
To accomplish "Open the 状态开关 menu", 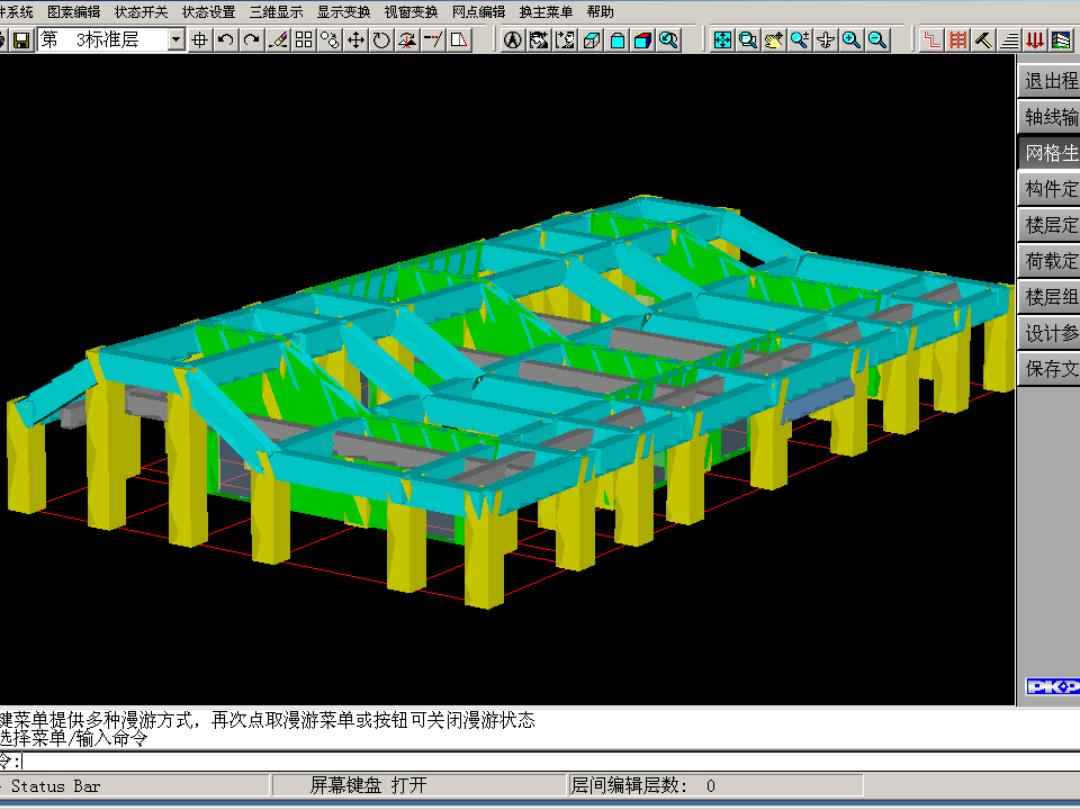I will [141, 12].
